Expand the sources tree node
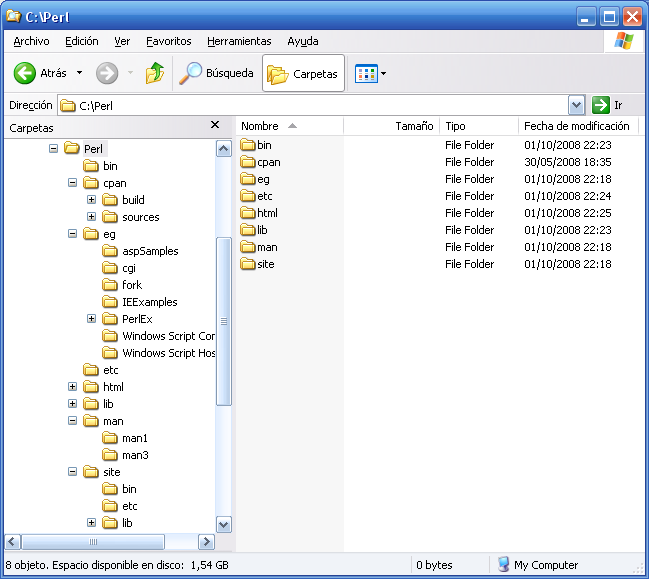This screenshot has width=649, height=579. click(x=91, y=216)
